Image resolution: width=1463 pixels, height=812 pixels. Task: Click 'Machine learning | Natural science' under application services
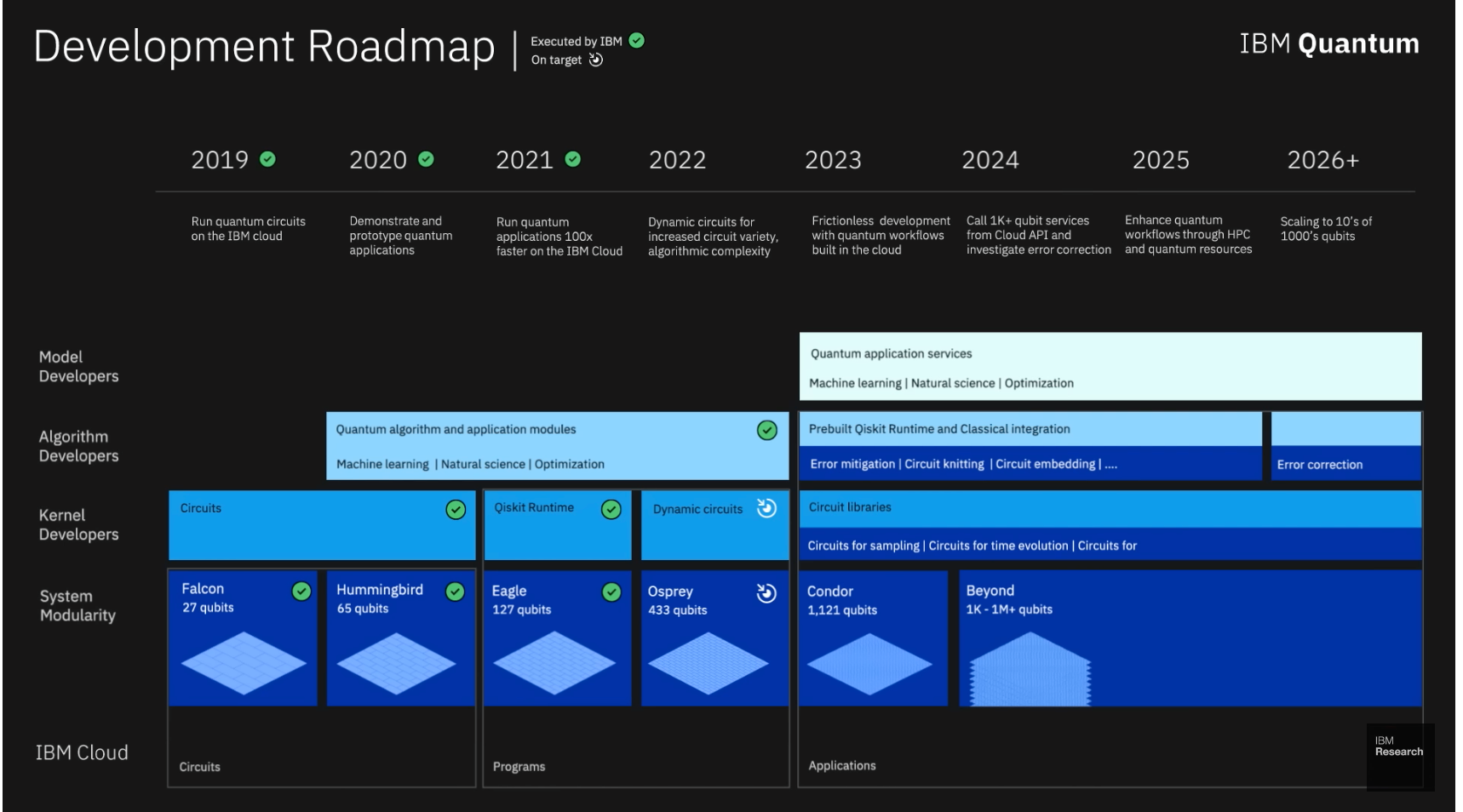(x=941, y=383)
